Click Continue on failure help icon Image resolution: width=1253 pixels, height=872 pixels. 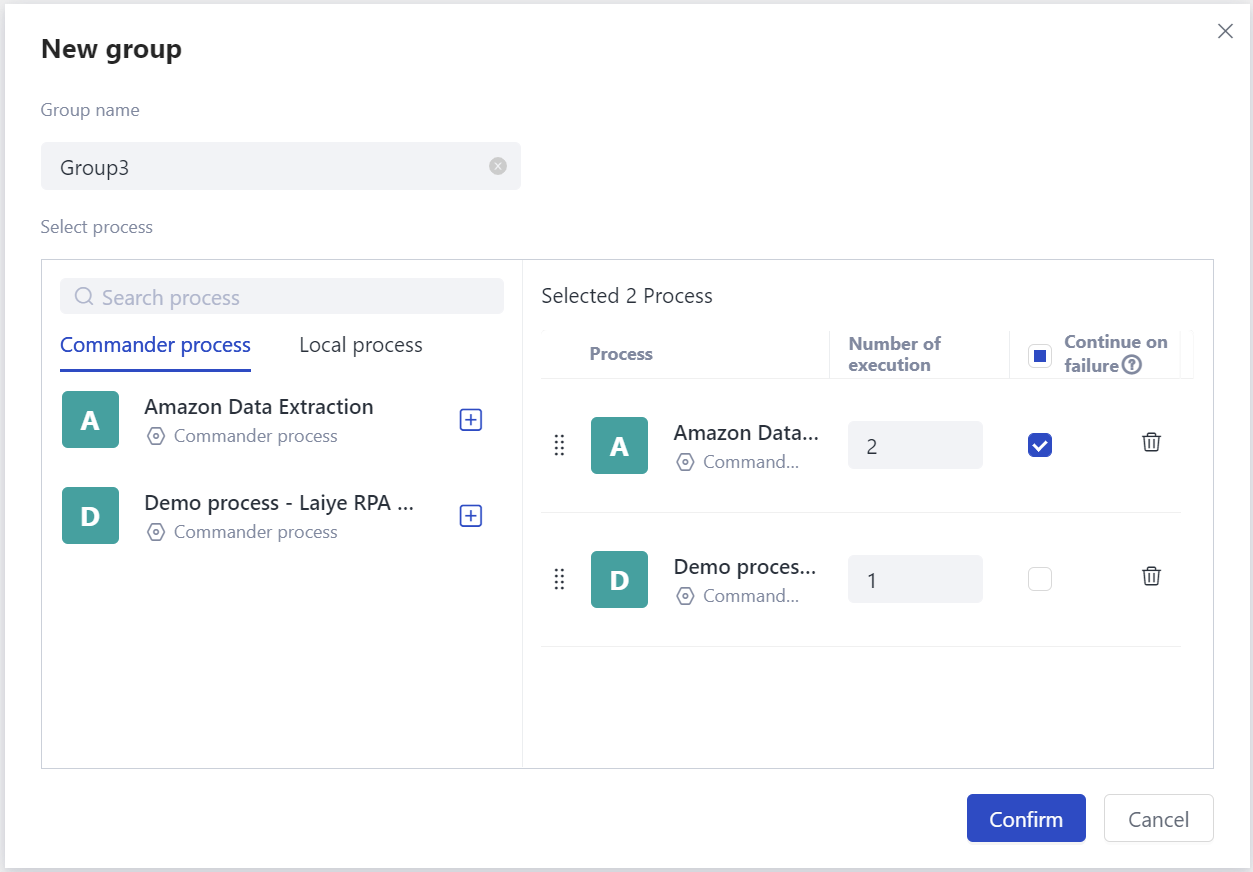tap(1132, 366)
